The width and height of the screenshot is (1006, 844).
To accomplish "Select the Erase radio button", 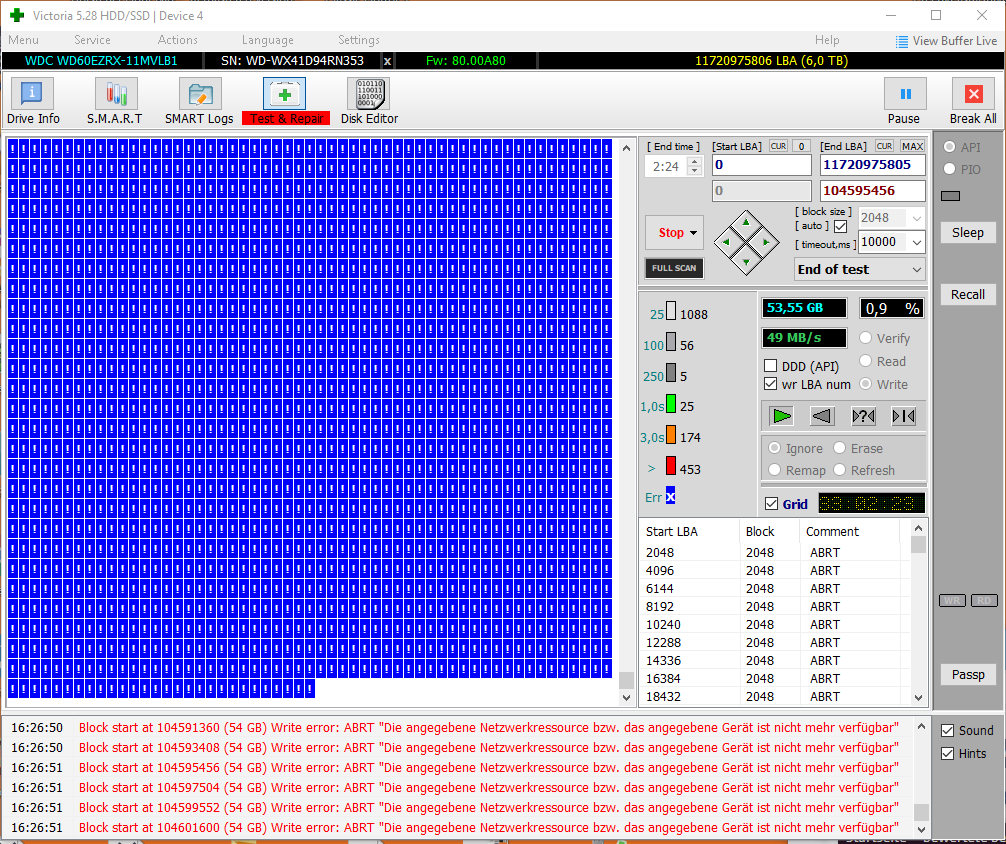I will (x=839, y=448).
